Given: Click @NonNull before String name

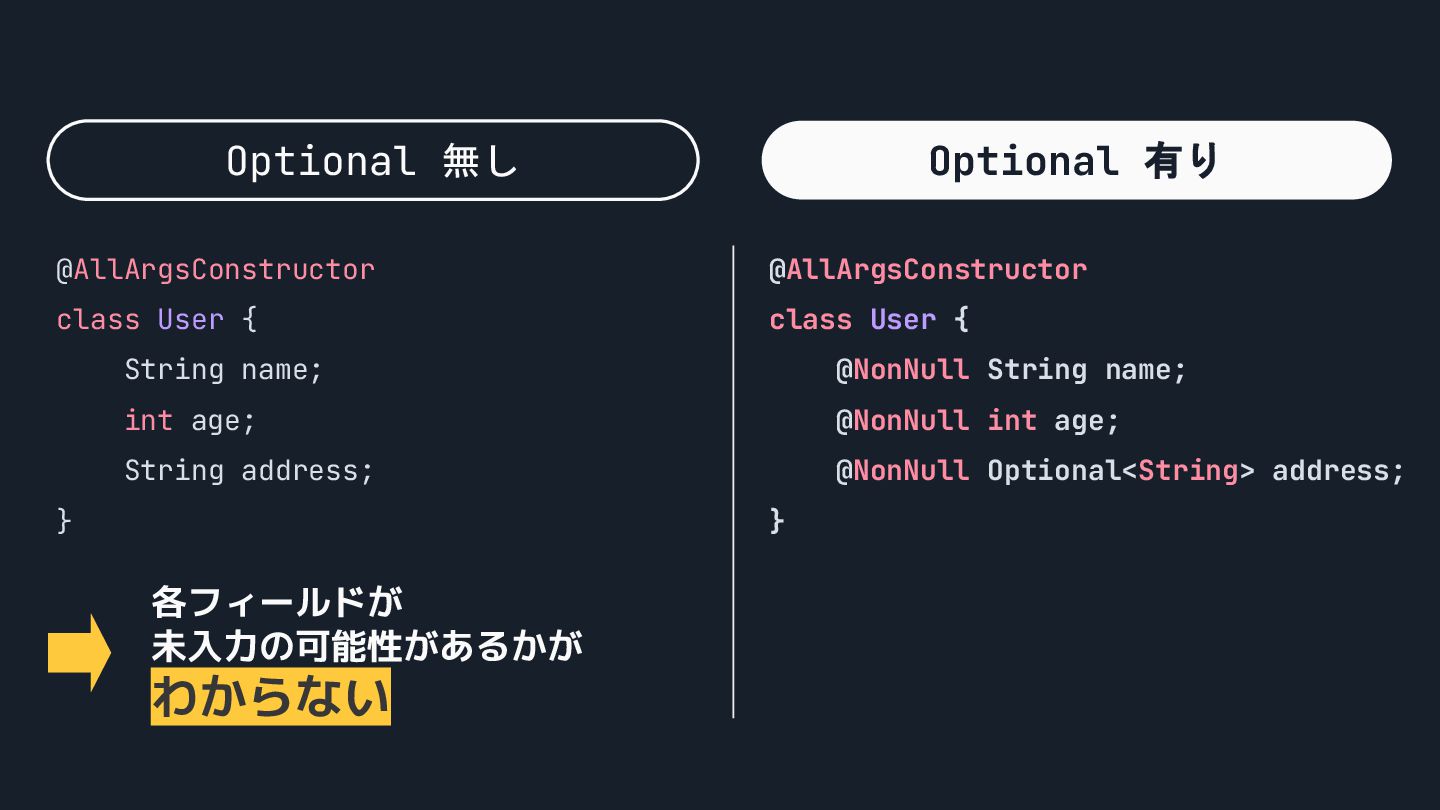Looking at the screenshot, I should 902,370.
